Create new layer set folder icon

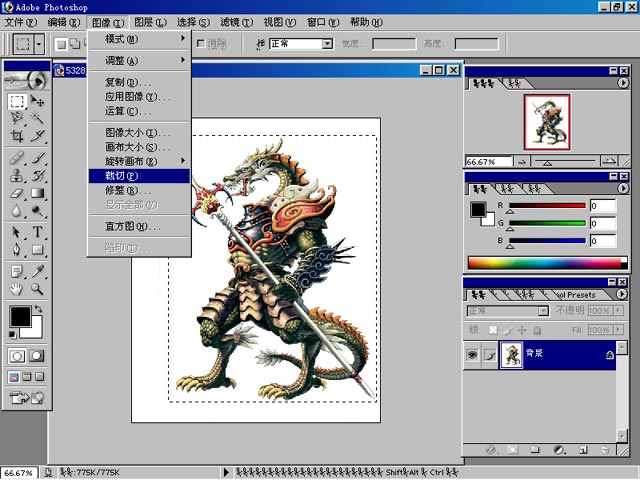coord(535,450)
